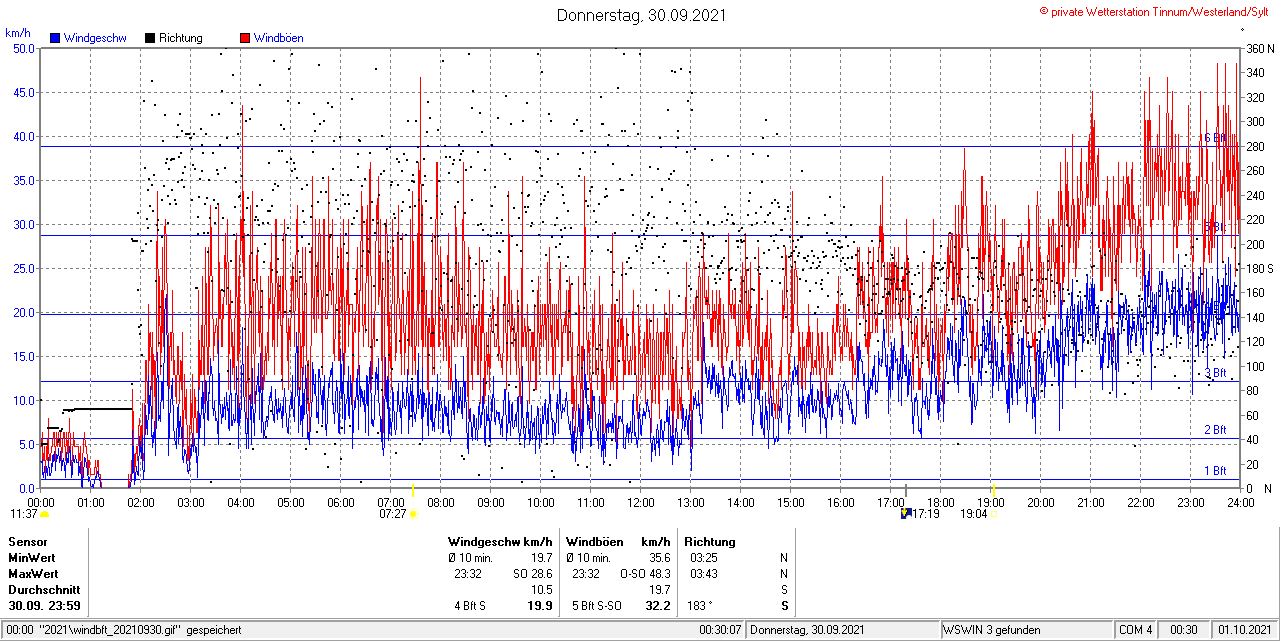
Task: Click the Richtung column header in the table
Action: point(710,542)
